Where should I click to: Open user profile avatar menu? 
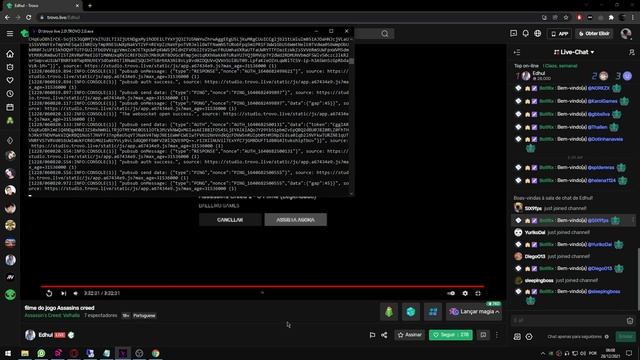pos(626,33)
